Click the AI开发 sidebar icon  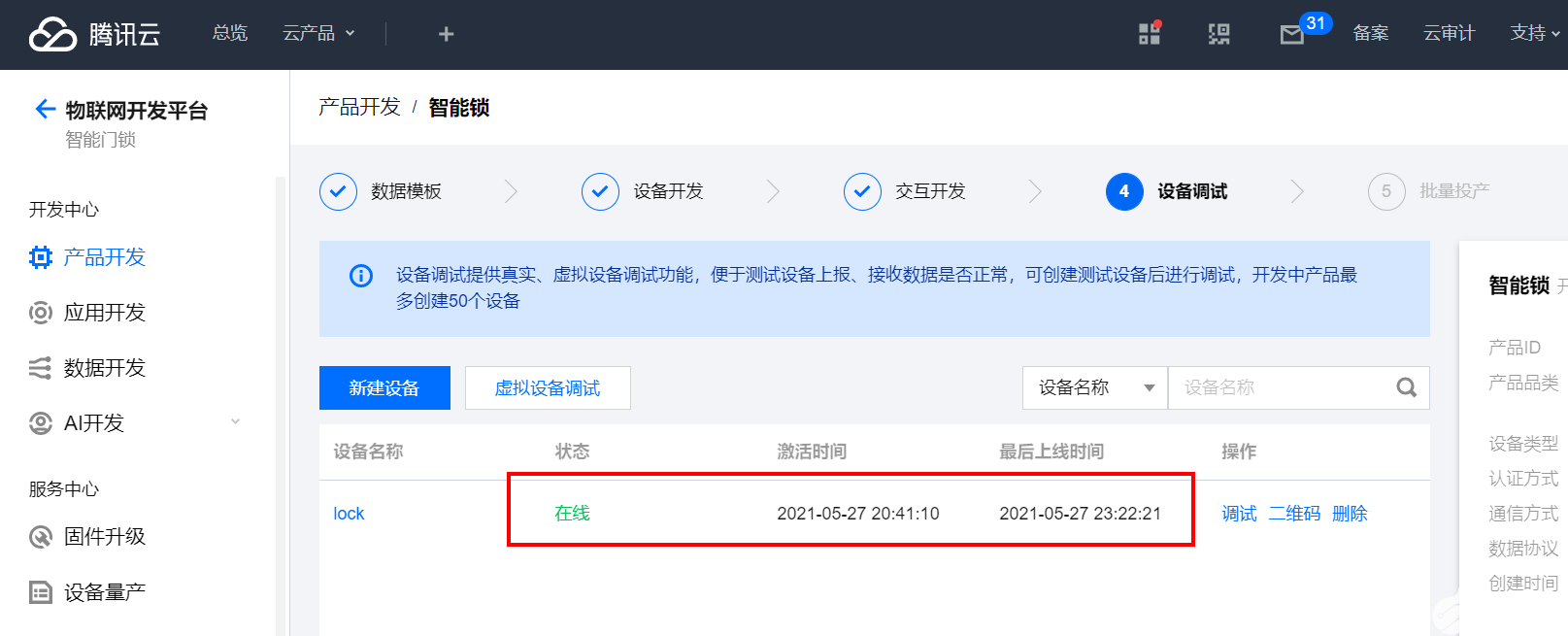[40, 423]
